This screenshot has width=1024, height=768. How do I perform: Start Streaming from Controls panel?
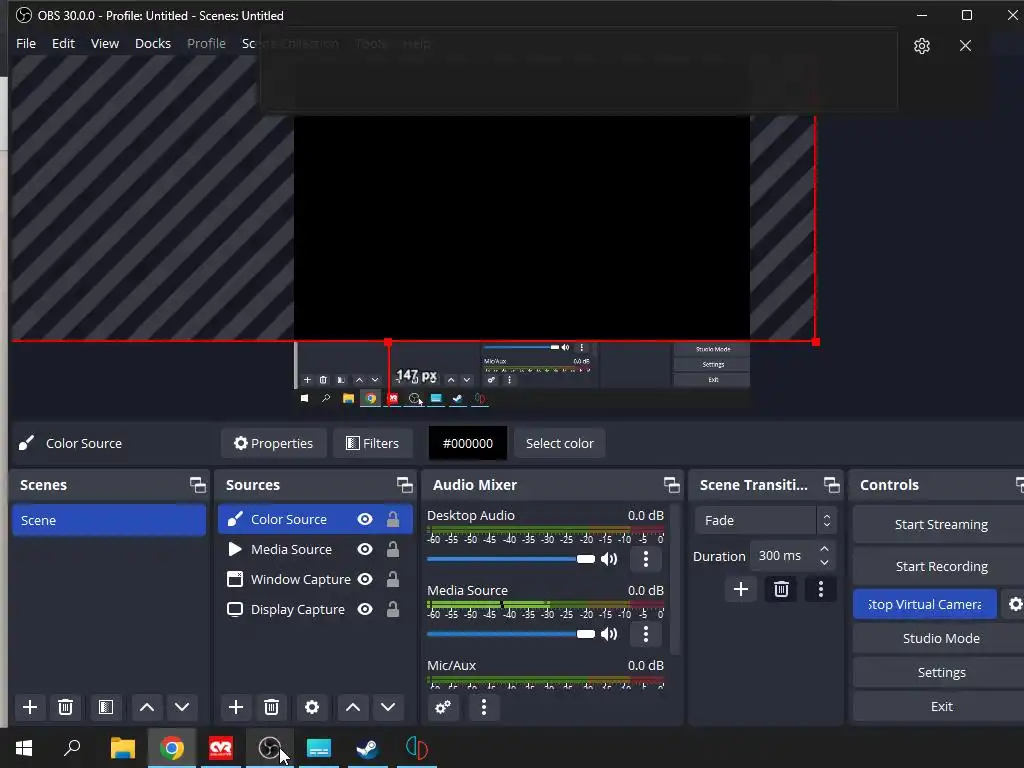click(x=940, y=524)
